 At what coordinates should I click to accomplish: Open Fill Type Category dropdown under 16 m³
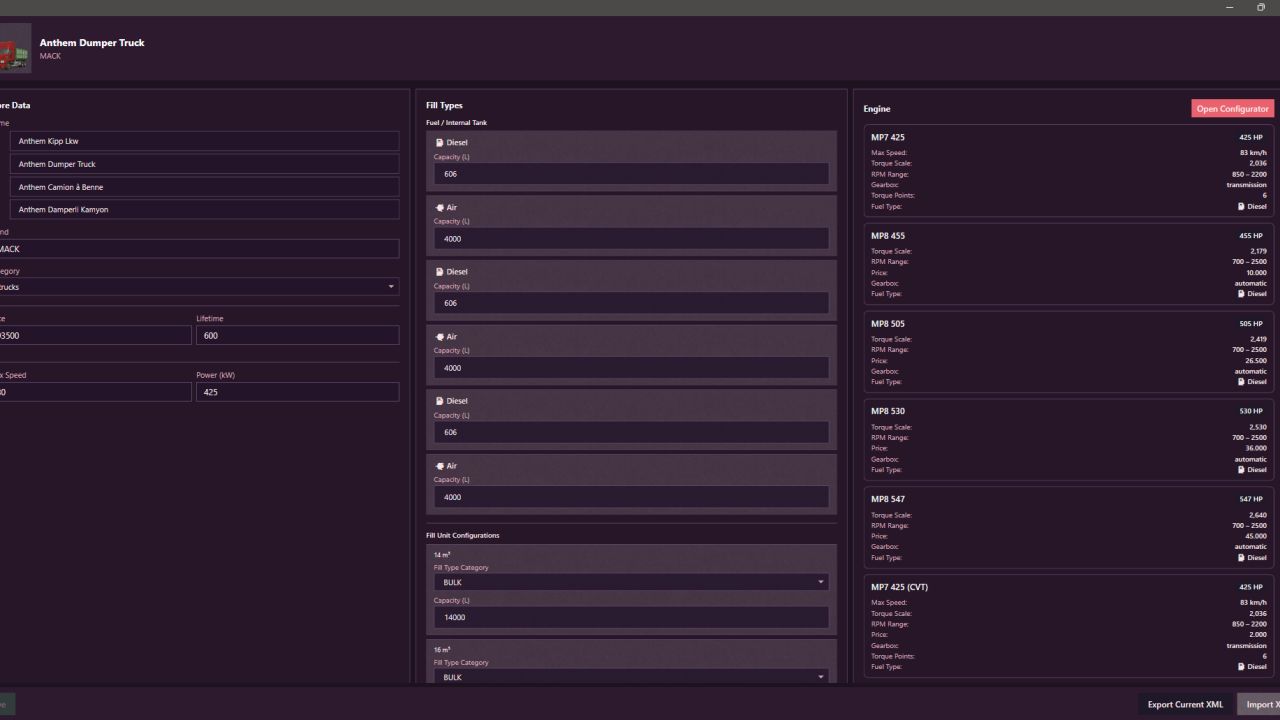coord(631,677)
